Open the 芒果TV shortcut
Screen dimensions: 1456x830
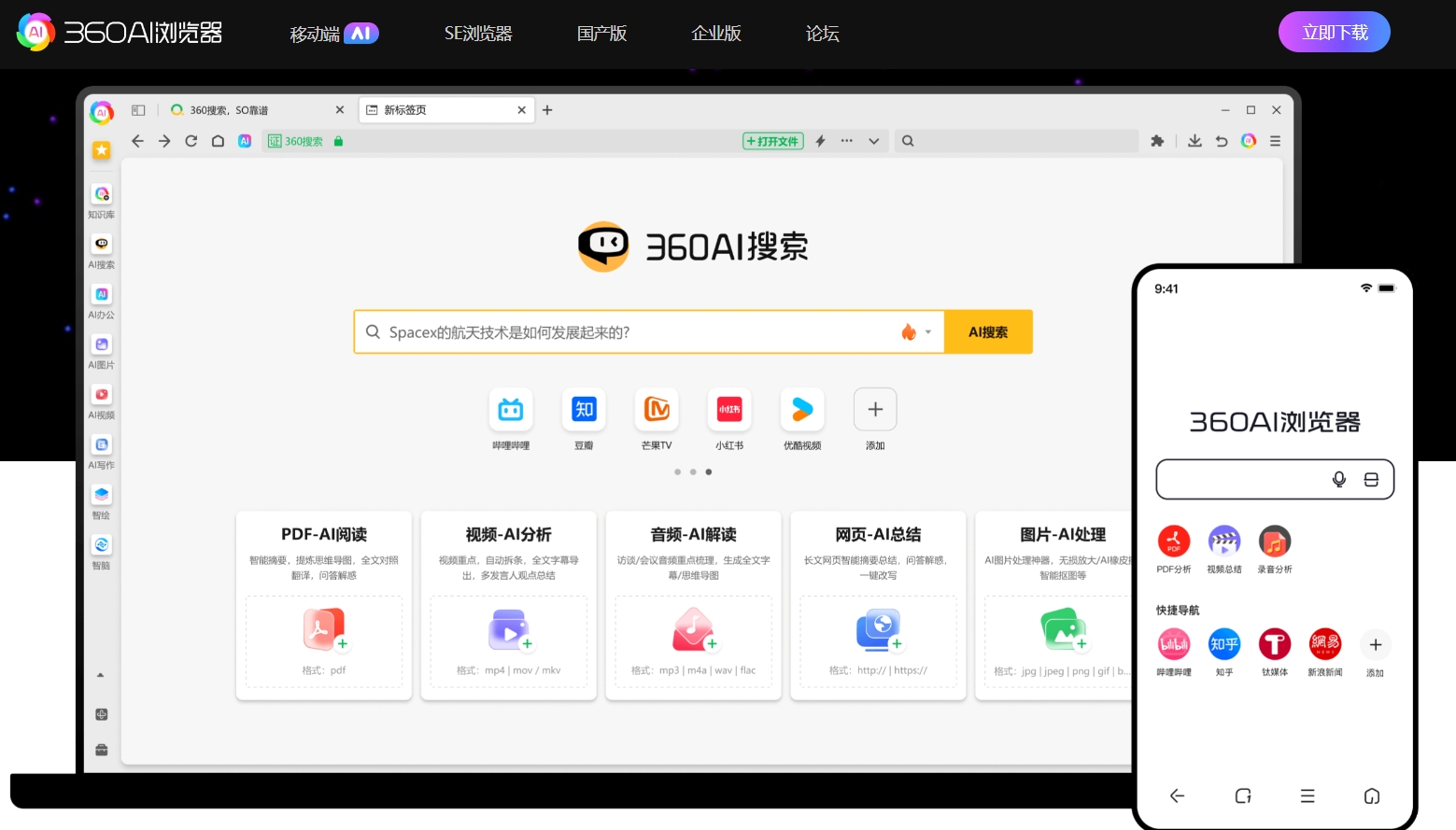click(657, 419)
